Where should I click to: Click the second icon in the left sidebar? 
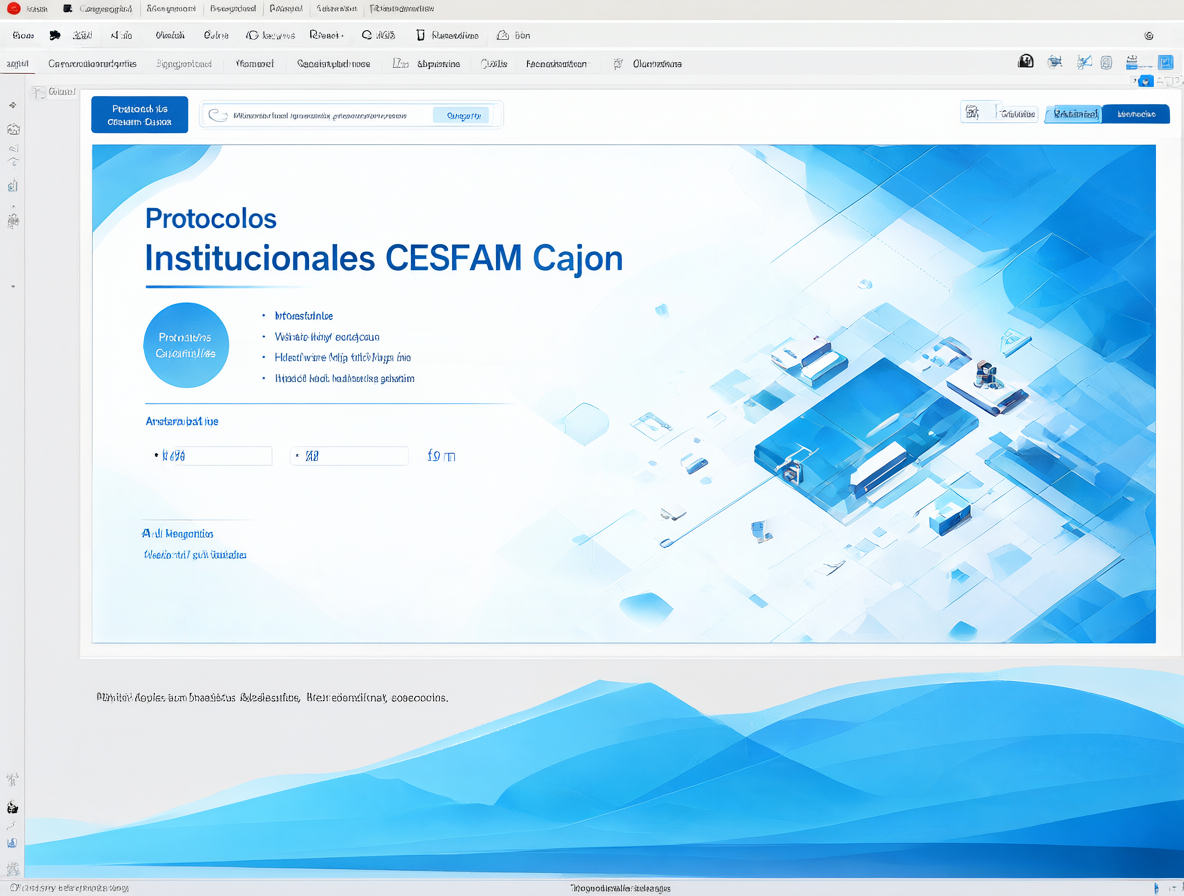pyautogui.click(x=13, y=129)
